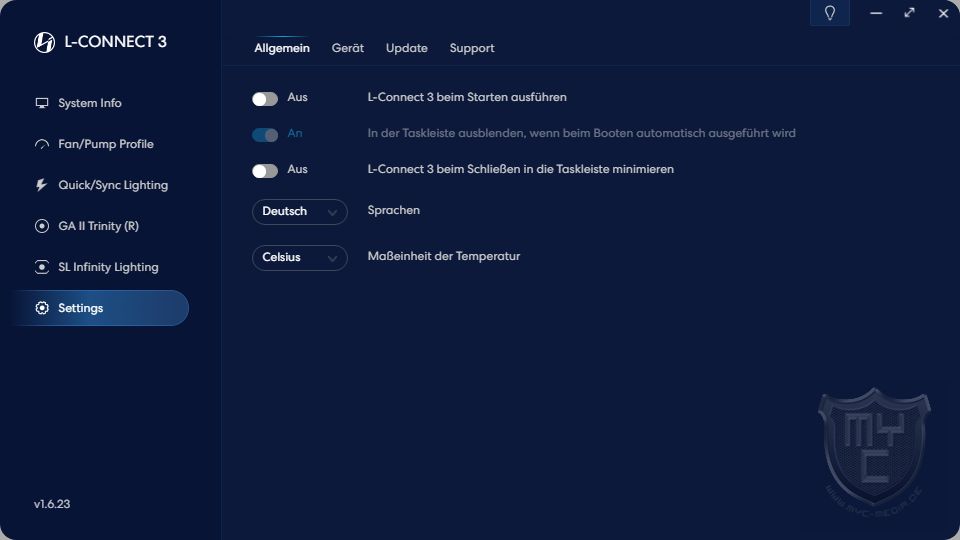
Task: Click the SL Infinity Lighting fan icon
Action: coord(42,267)
